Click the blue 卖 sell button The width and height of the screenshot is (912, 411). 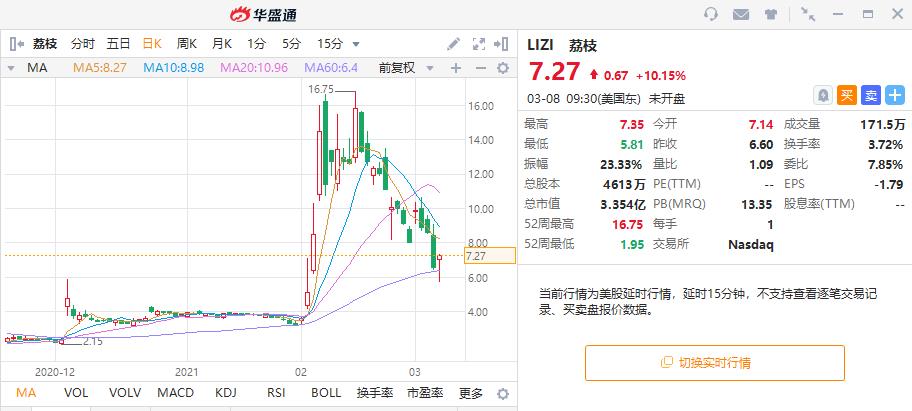871,95
